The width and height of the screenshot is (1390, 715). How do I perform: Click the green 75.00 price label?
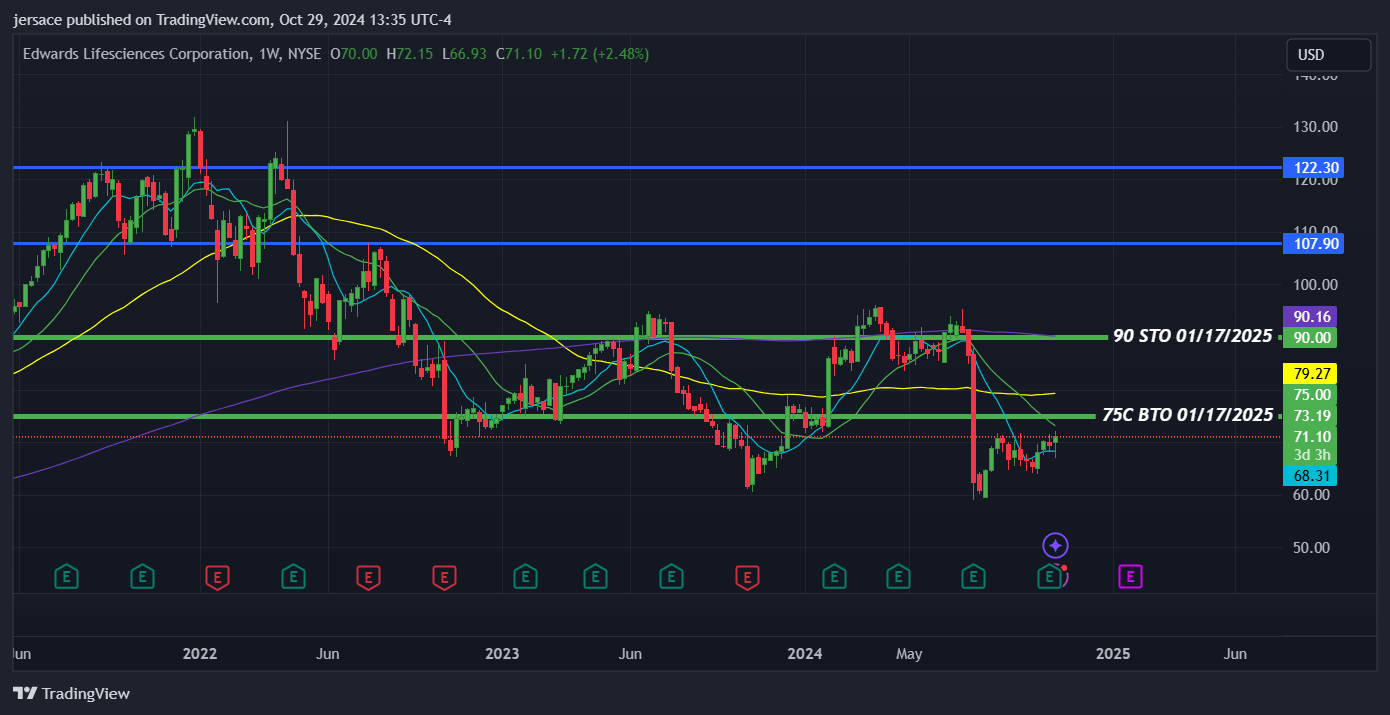[x=1309, y=395]
